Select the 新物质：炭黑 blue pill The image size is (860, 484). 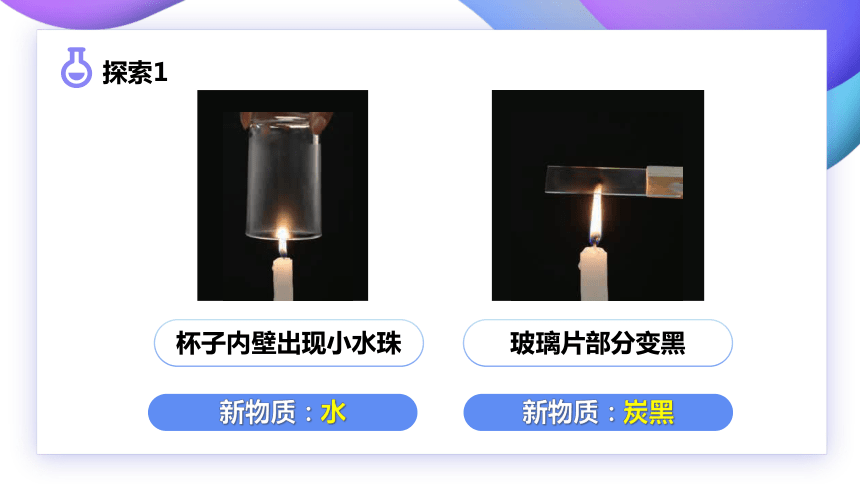tap(598, 412)
